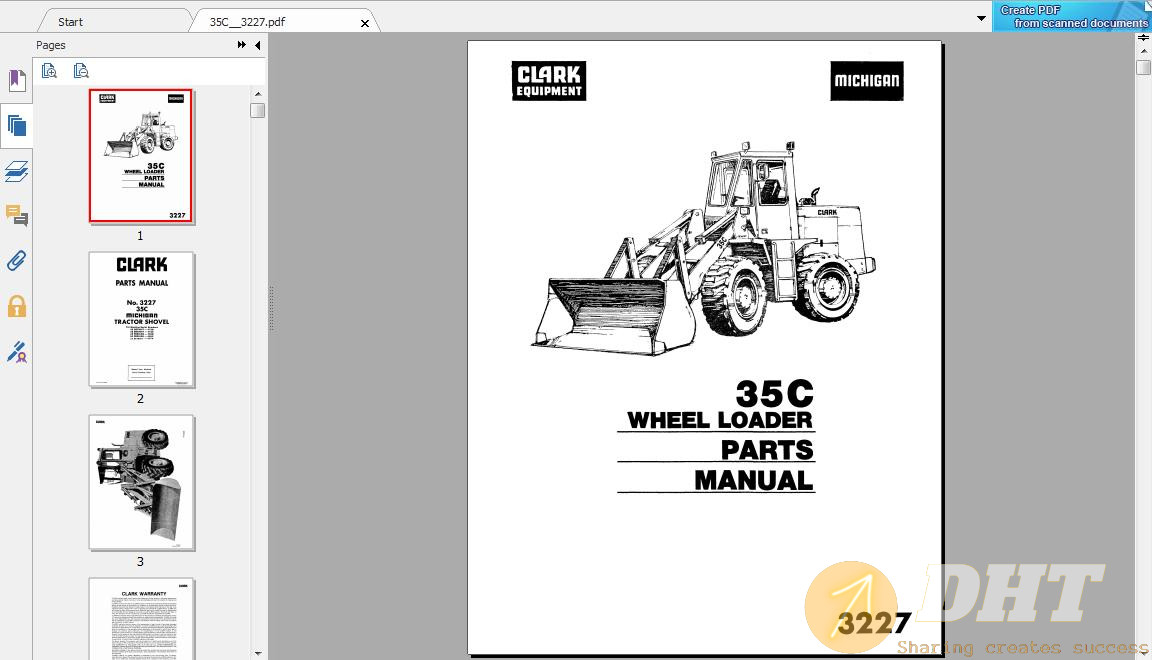The height and width of the screenshot is (660, 1152).
Task: Select page 1 thumbnail
Action: (141, 156)
